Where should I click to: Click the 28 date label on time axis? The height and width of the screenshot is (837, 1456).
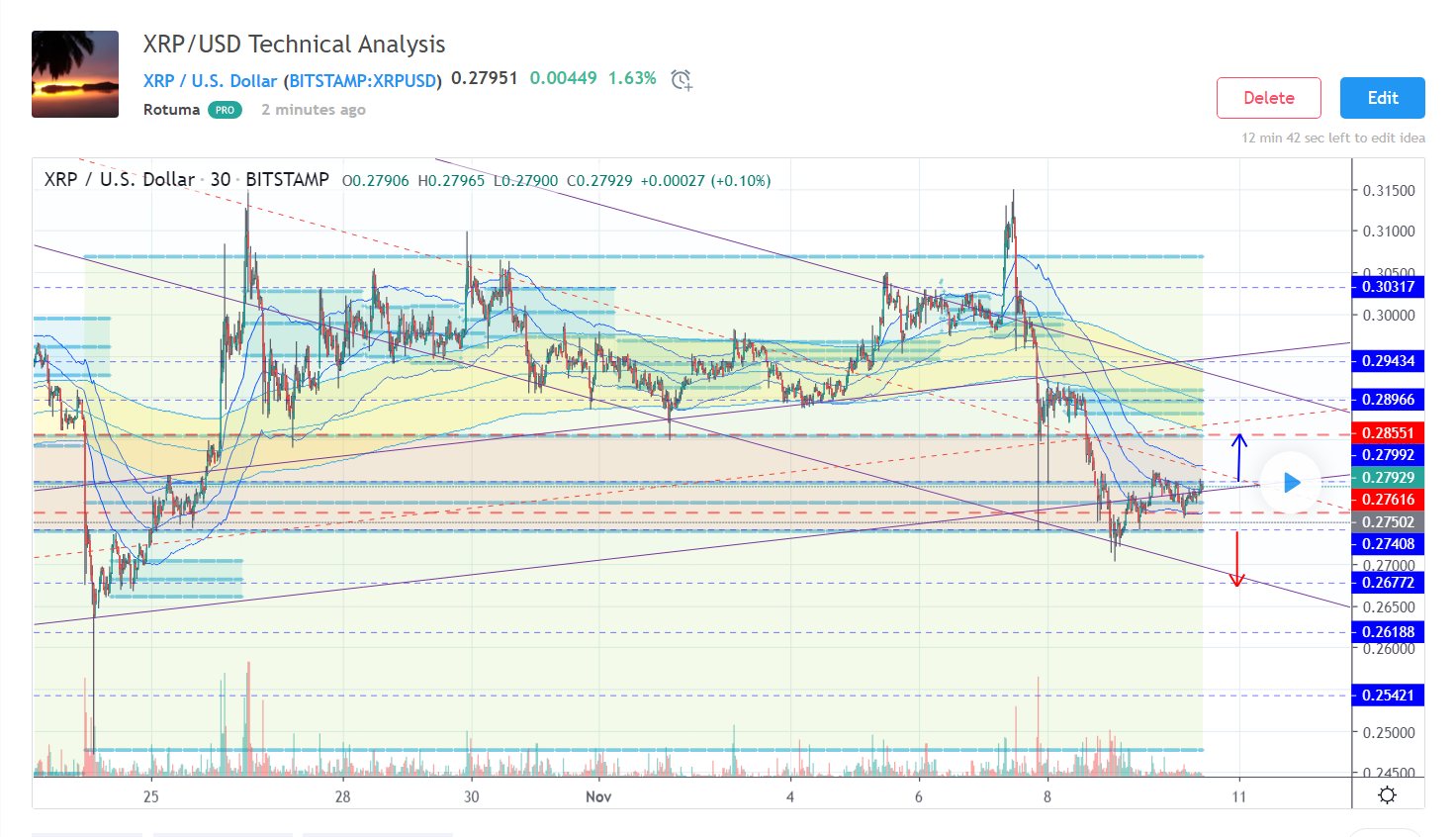pyautogui.click(x=342, y=796)
